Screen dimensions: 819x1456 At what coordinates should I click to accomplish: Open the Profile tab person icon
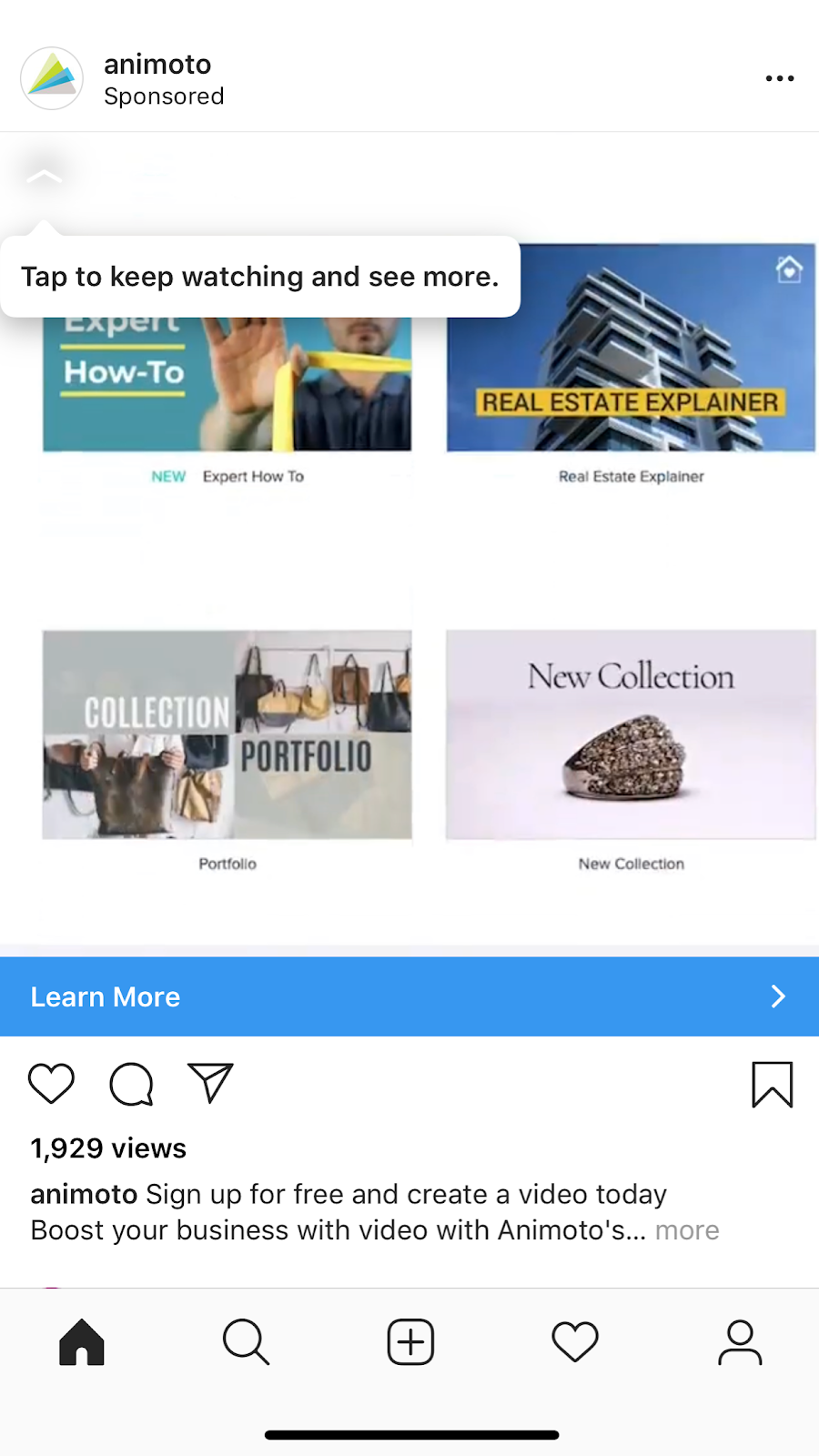(740, 1342)
